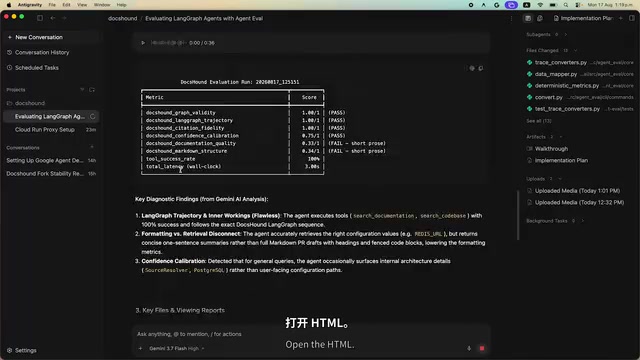Expand the Background Tasks section

point(582,221)
